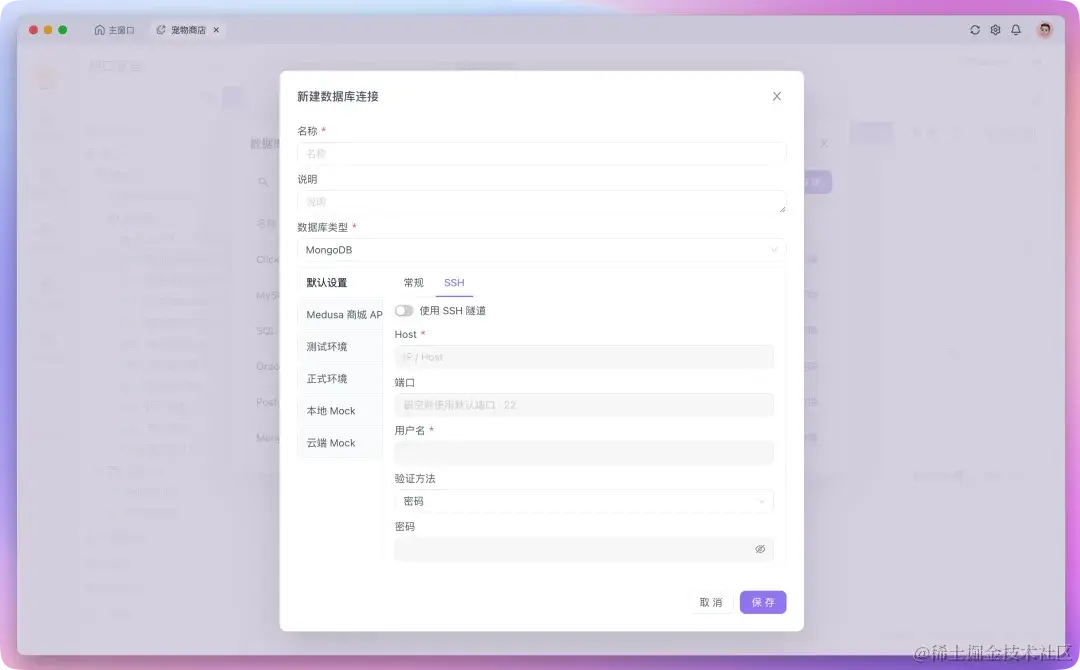The image size is (1080, 670).
Task: Select the 本地 Mock environment
Action: (339, 410)
